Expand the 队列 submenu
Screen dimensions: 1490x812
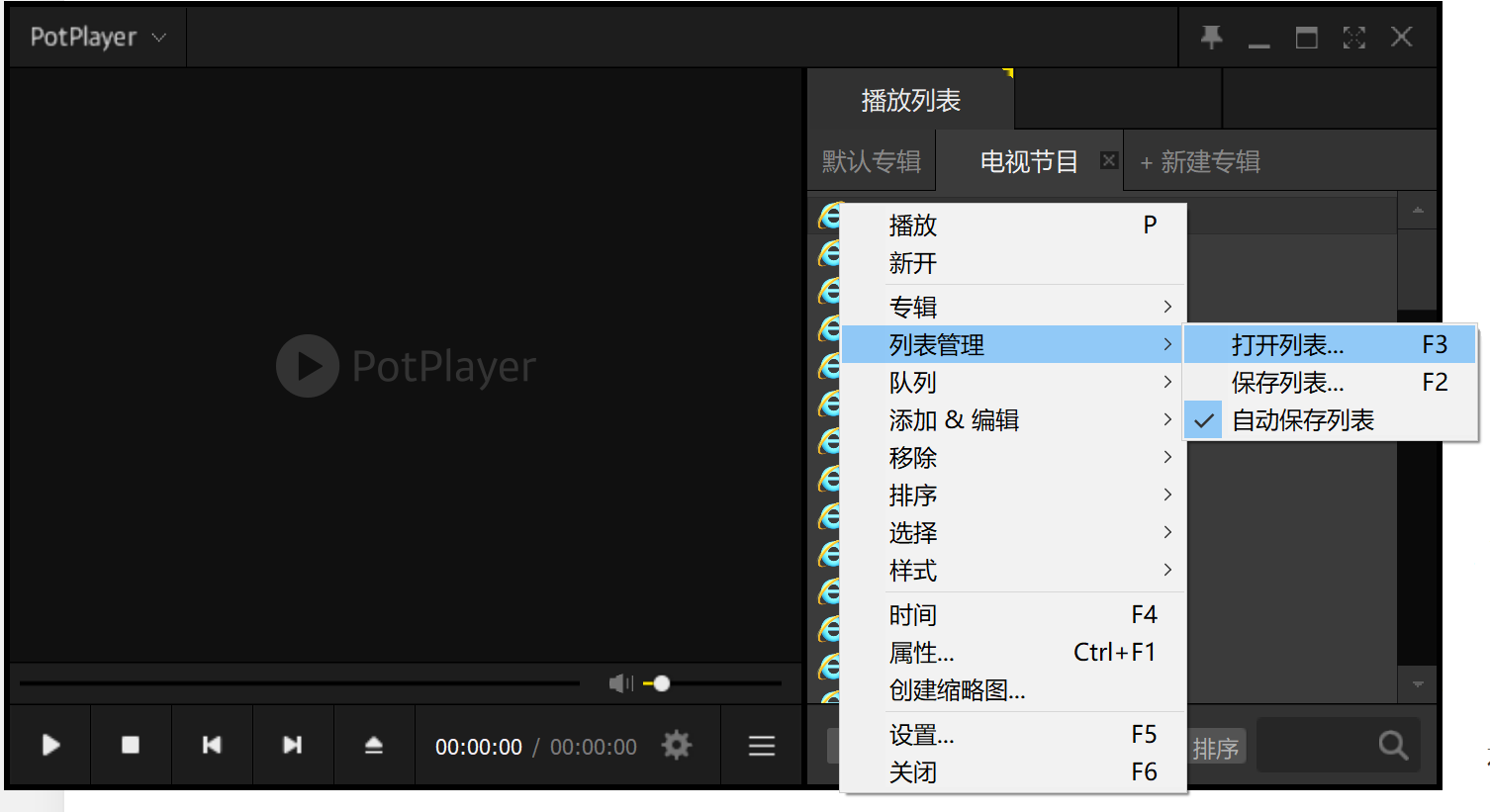point(1012,382)
